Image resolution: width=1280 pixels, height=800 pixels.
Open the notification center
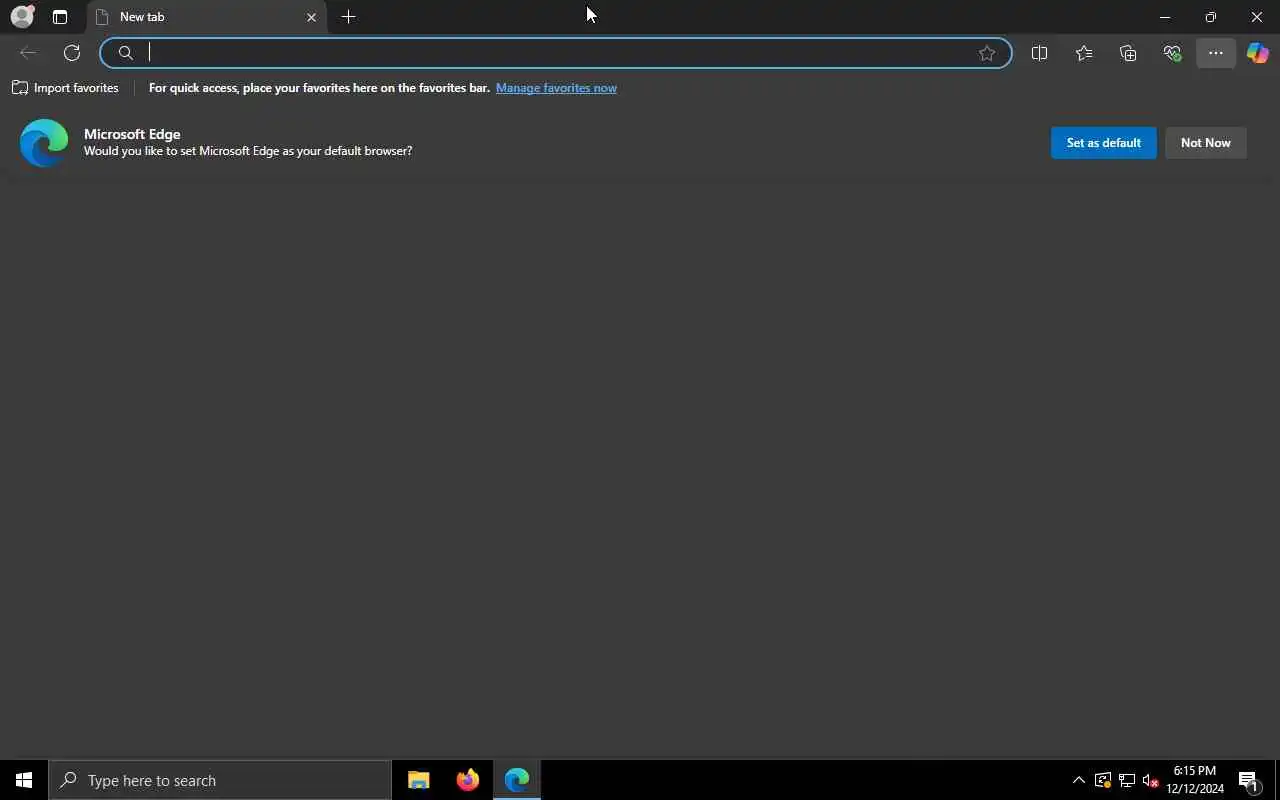coord(1248,780)
